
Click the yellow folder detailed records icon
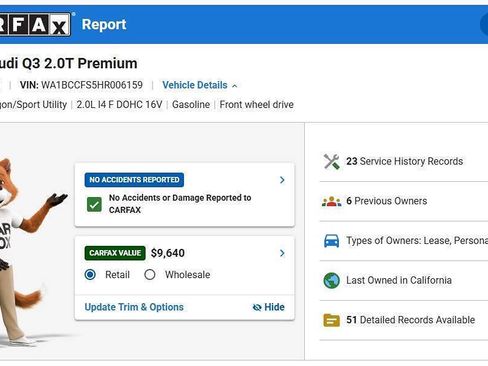pos(332,320)
